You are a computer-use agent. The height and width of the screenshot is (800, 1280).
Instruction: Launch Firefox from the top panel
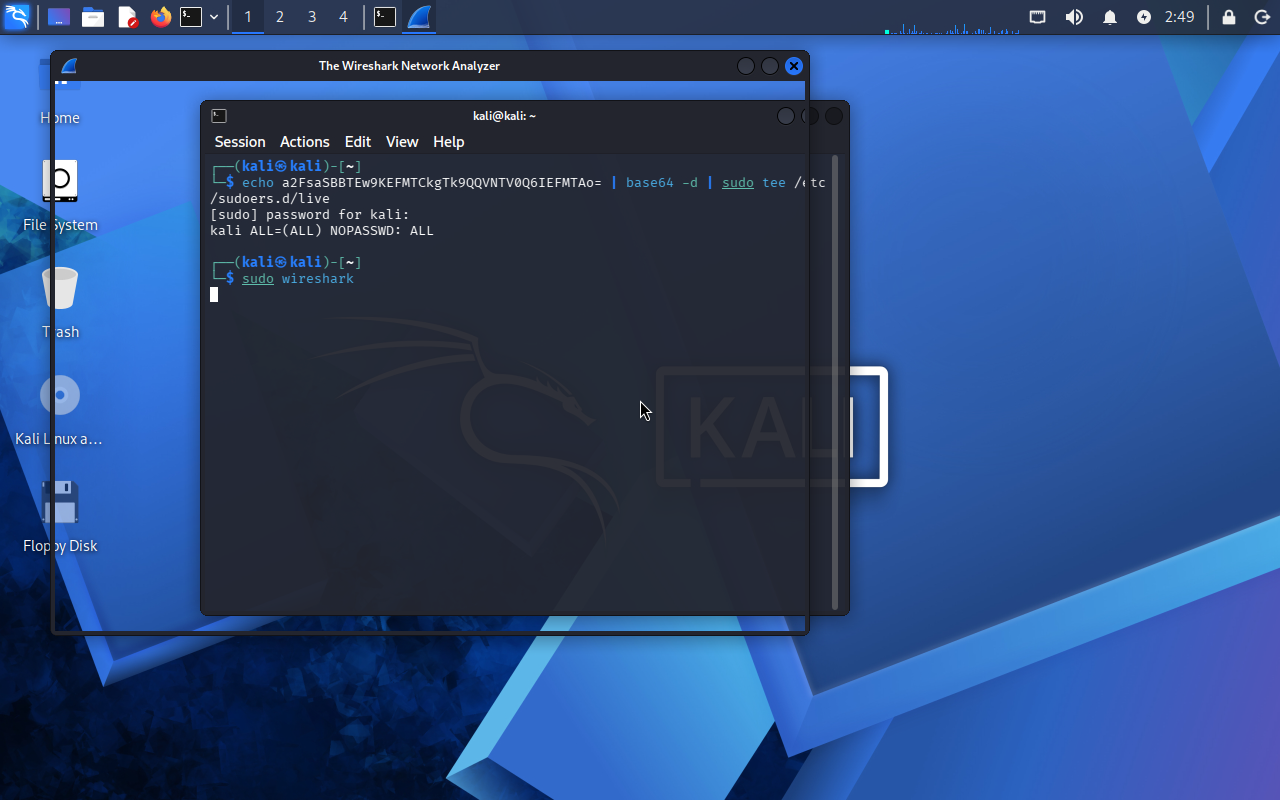tap(160, 17)
